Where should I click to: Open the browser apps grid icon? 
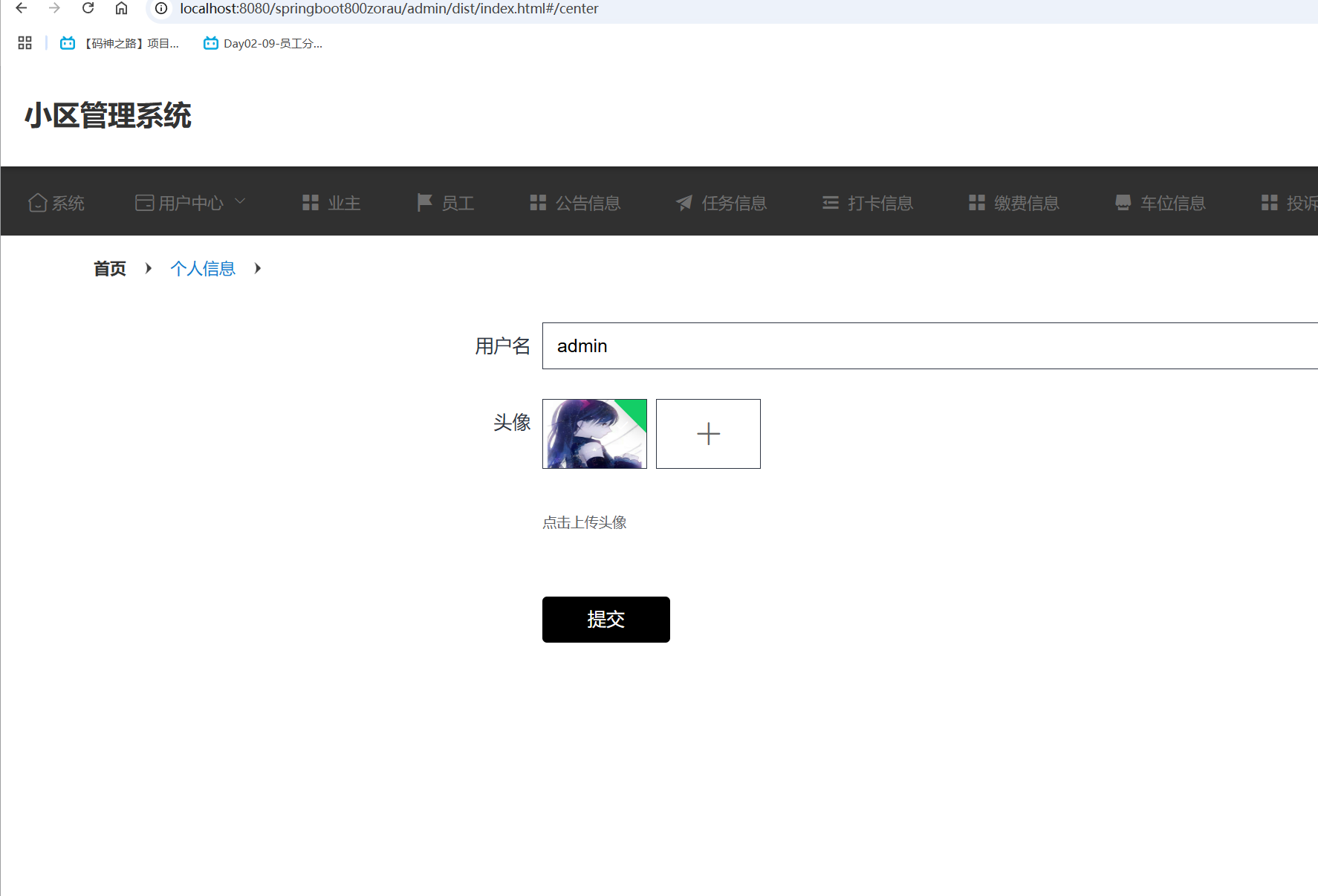click(x=25, y=43)
